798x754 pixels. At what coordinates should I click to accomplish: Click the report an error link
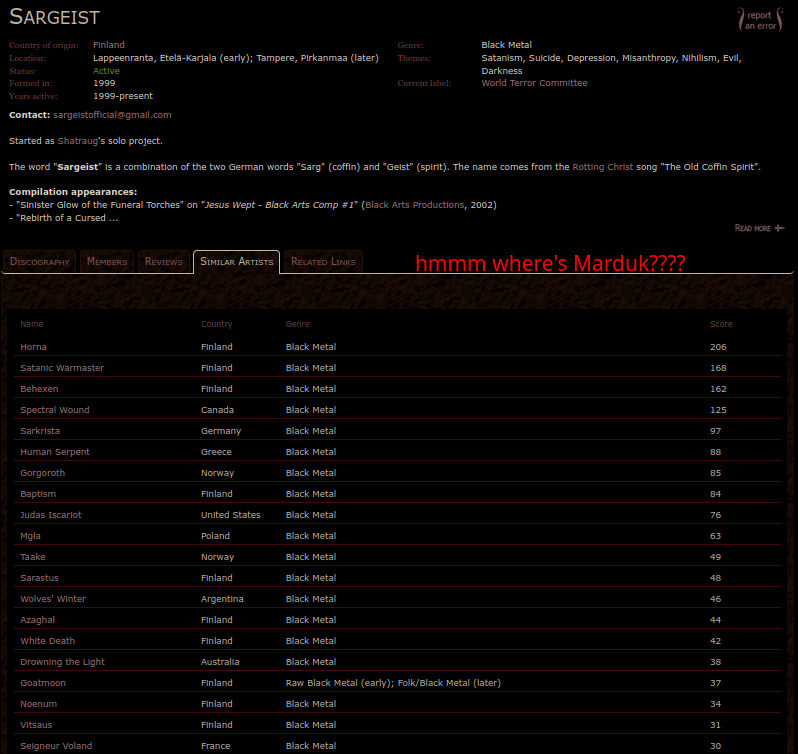pyautogui.click(x=761, y=20)
